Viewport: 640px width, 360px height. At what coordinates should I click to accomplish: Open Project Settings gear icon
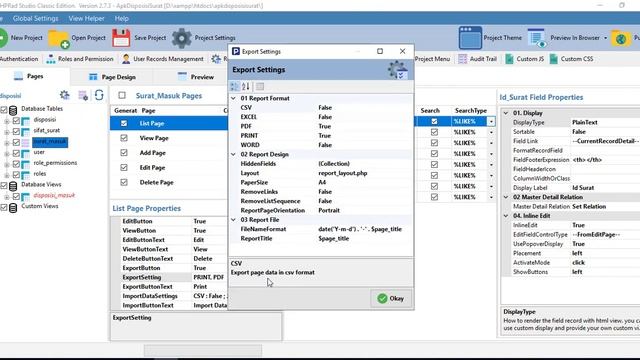pyautogui.click(x=182, y=38)
